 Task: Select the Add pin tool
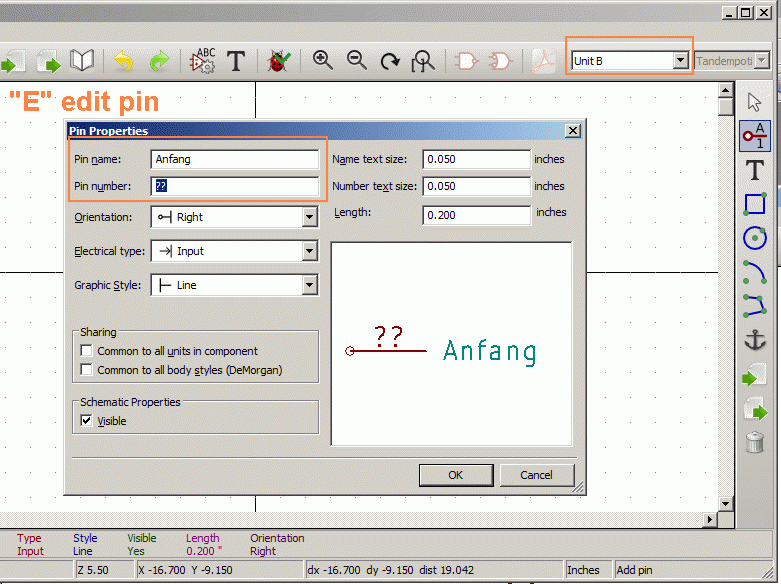755,136
